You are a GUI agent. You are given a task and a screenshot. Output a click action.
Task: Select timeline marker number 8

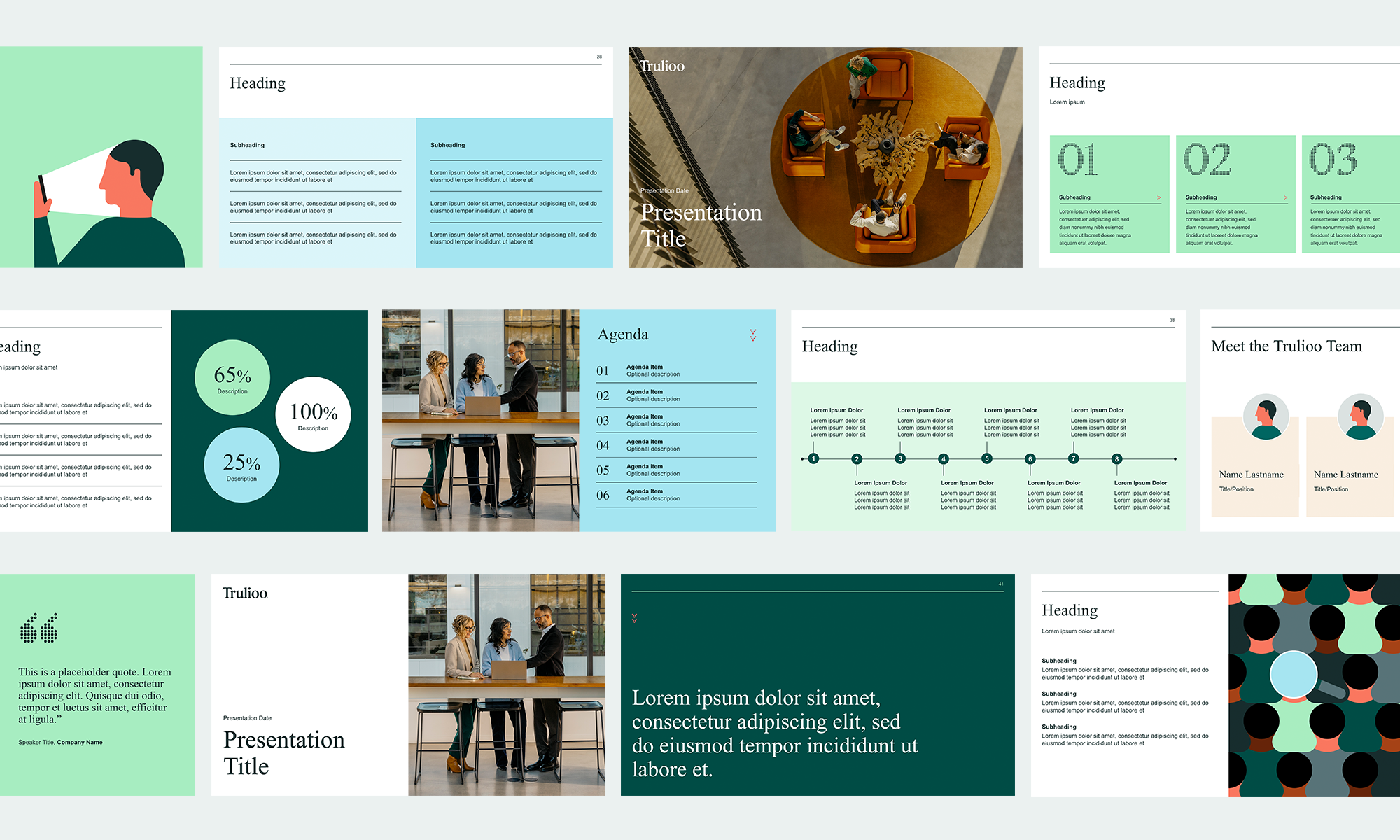pyautogui.click(x=1116, y=459)
